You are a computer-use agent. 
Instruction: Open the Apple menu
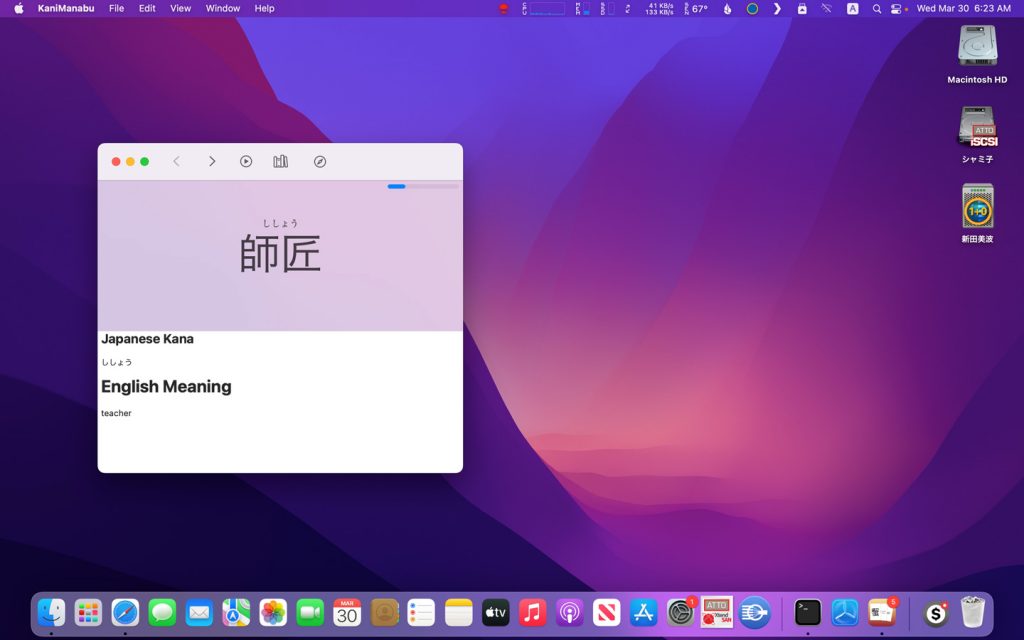19,8
